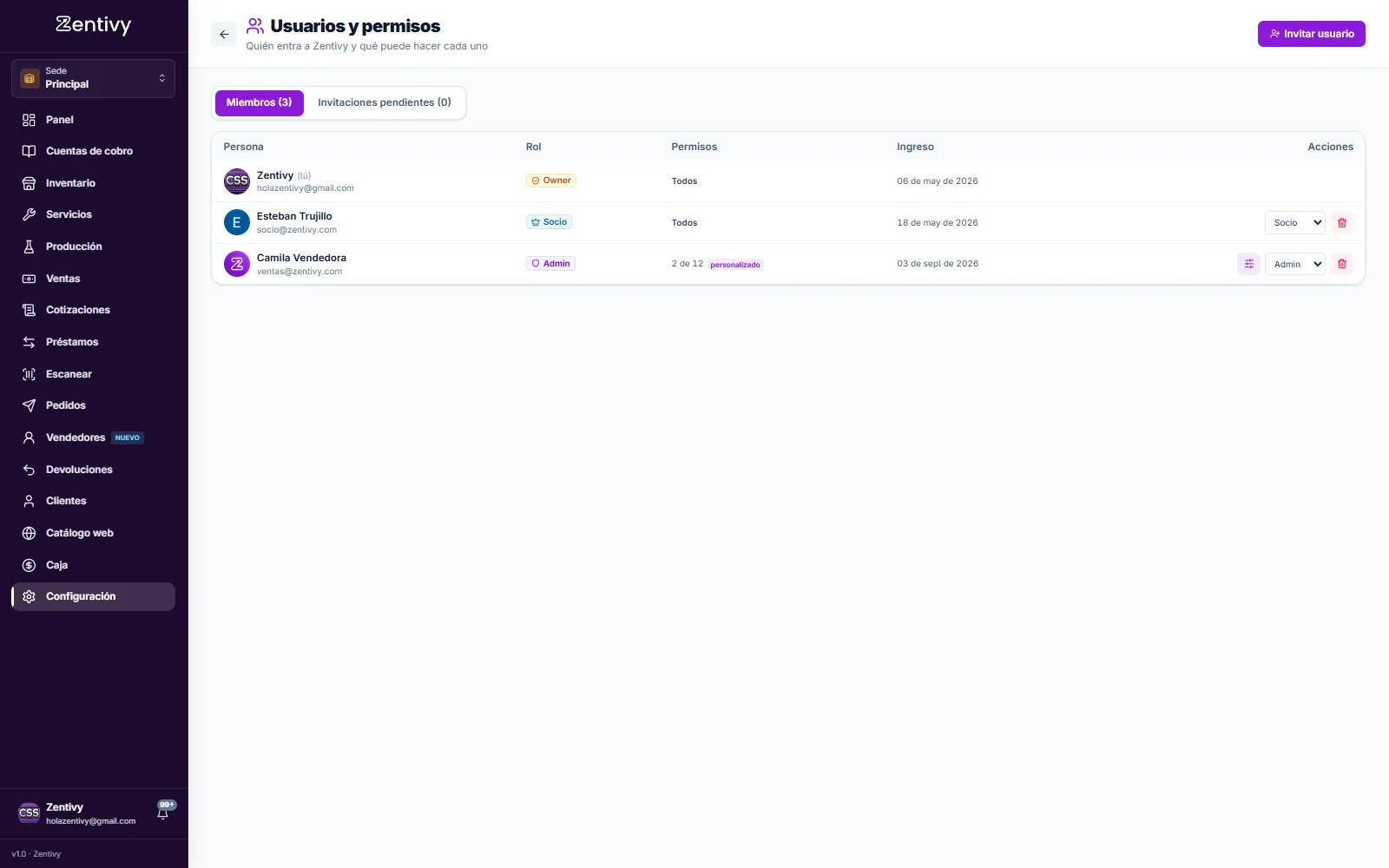This screenshot has width=1389, height=868.
Task: Click the Socio role badge
Action: pyautogui.click(x=549, y=222)
